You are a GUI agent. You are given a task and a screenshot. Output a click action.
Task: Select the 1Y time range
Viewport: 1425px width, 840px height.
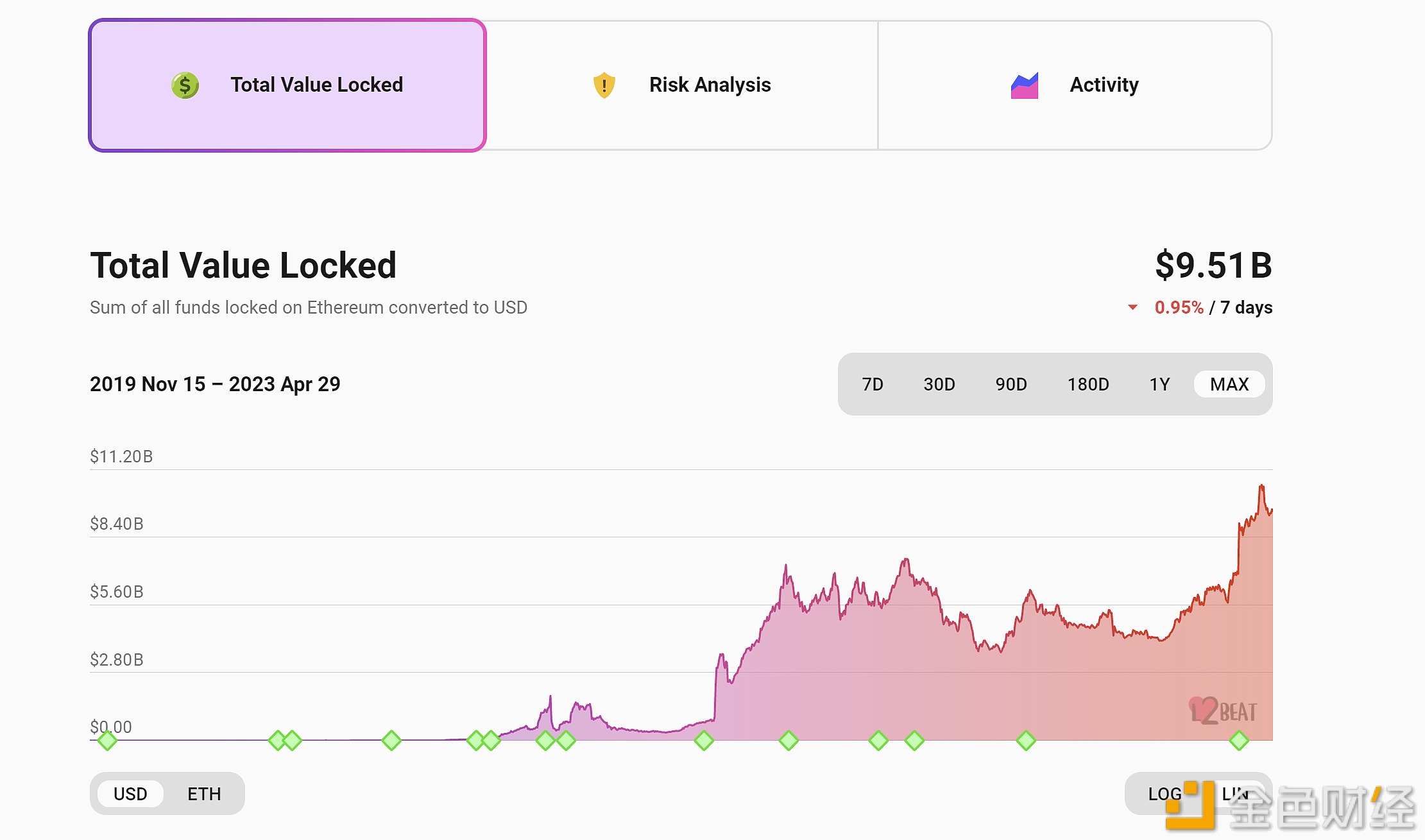(x=1160, y=383)
